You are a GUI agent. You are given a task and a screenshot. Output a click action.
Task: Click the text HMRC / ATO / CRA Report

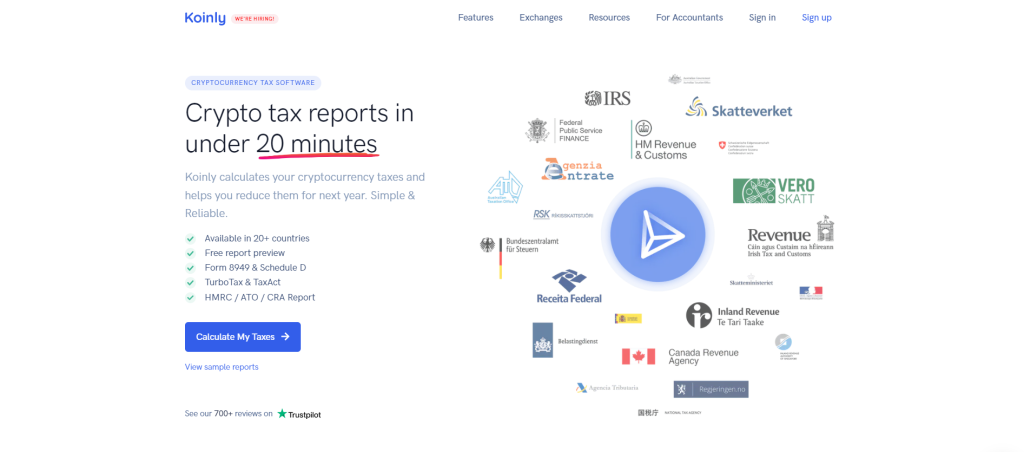click(260, 297)
